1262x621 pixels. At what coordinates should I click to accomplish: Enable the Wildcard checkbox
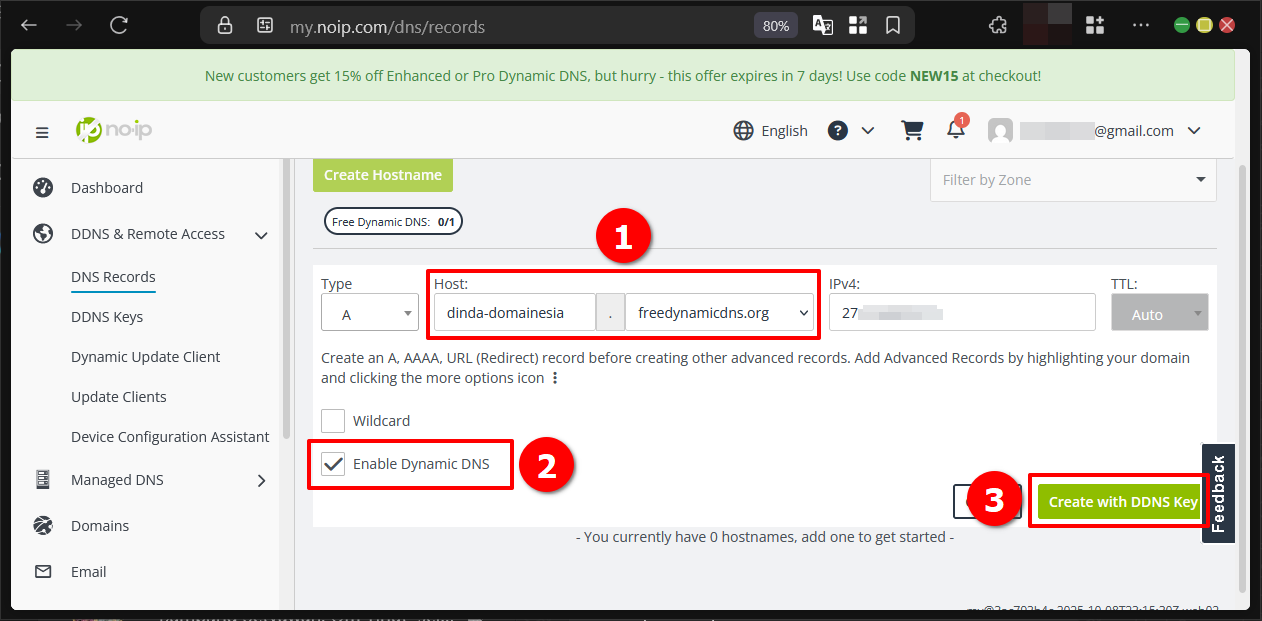tap(333, 421)
